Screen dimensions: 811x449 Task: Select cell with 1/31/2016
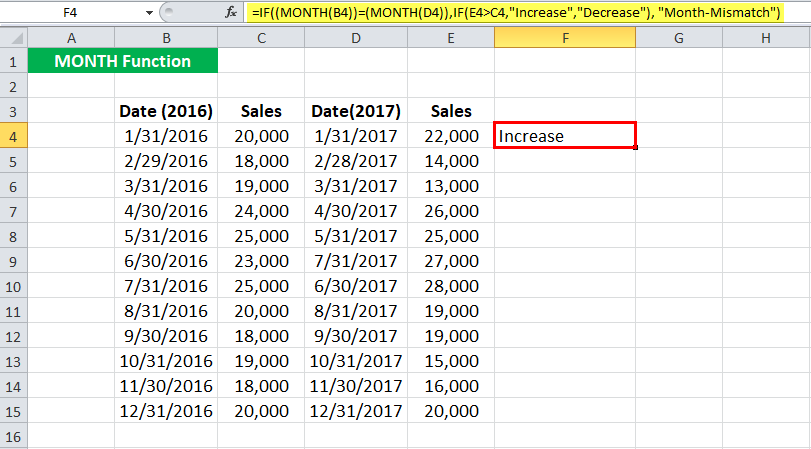(166, 136)
